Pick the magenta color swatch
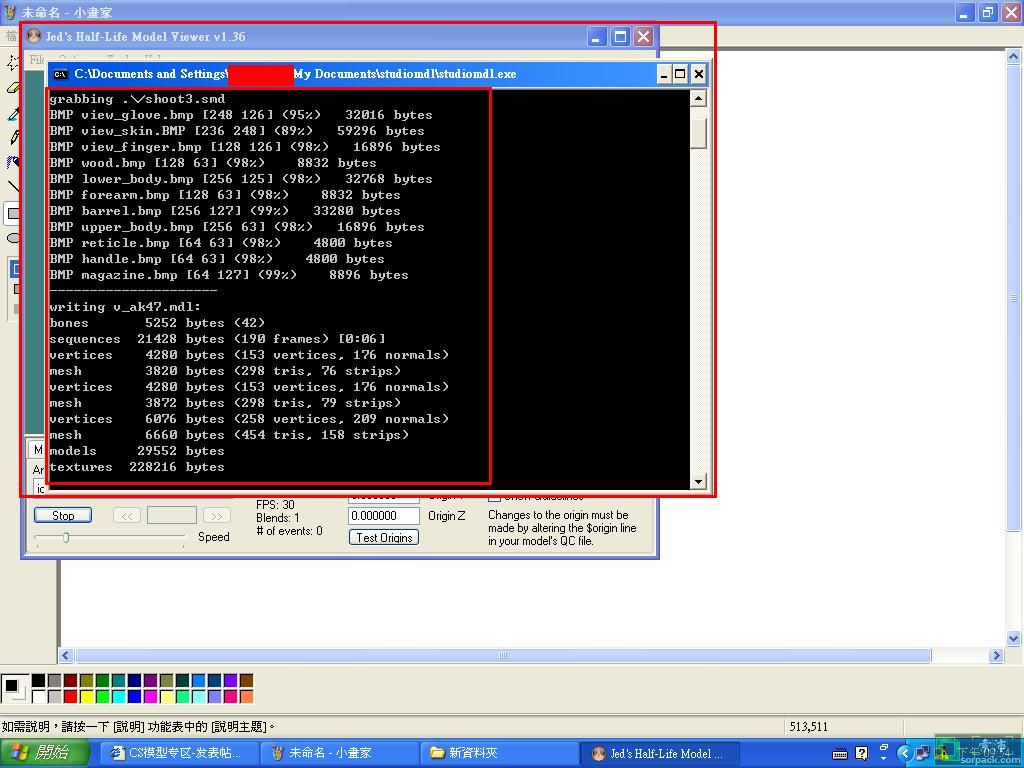This screenshot has height=768, width=1024. 150,696
